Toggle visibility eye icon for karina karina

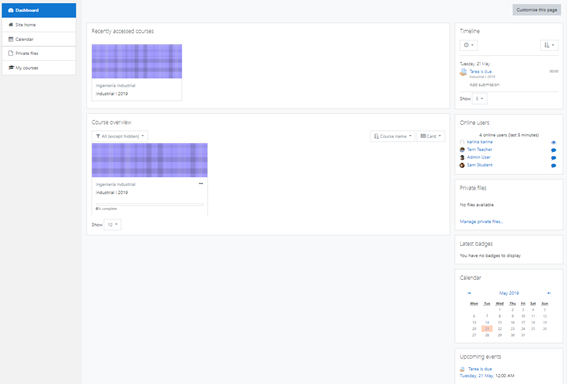click(553, 142)
